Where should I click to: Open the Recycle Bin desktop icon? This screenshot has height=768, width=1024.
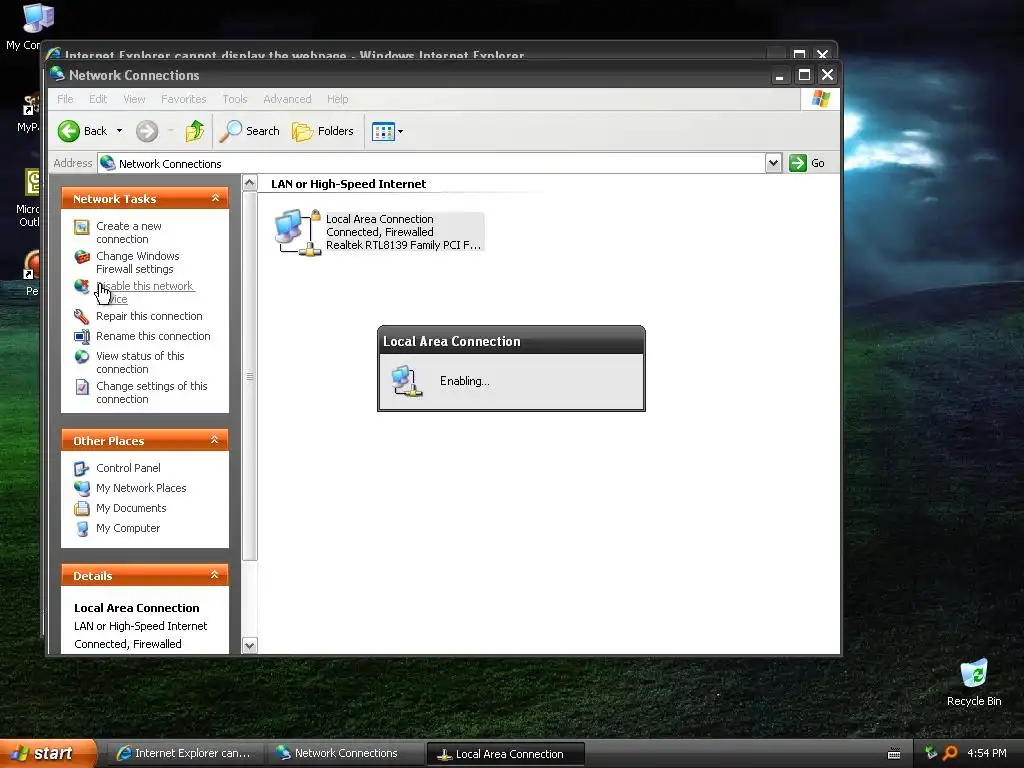(x=974, y=682)
